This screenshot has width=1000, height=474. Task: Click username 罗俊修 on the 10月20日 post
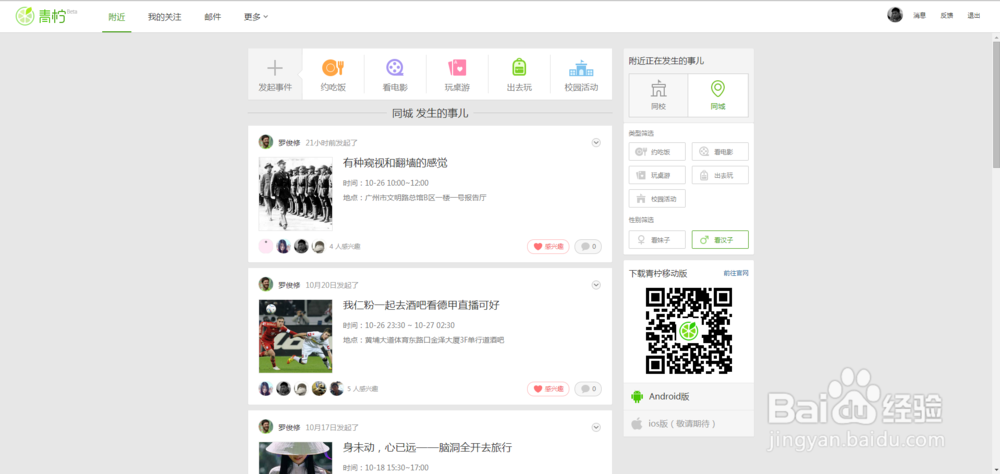click(x=289, y=285)
